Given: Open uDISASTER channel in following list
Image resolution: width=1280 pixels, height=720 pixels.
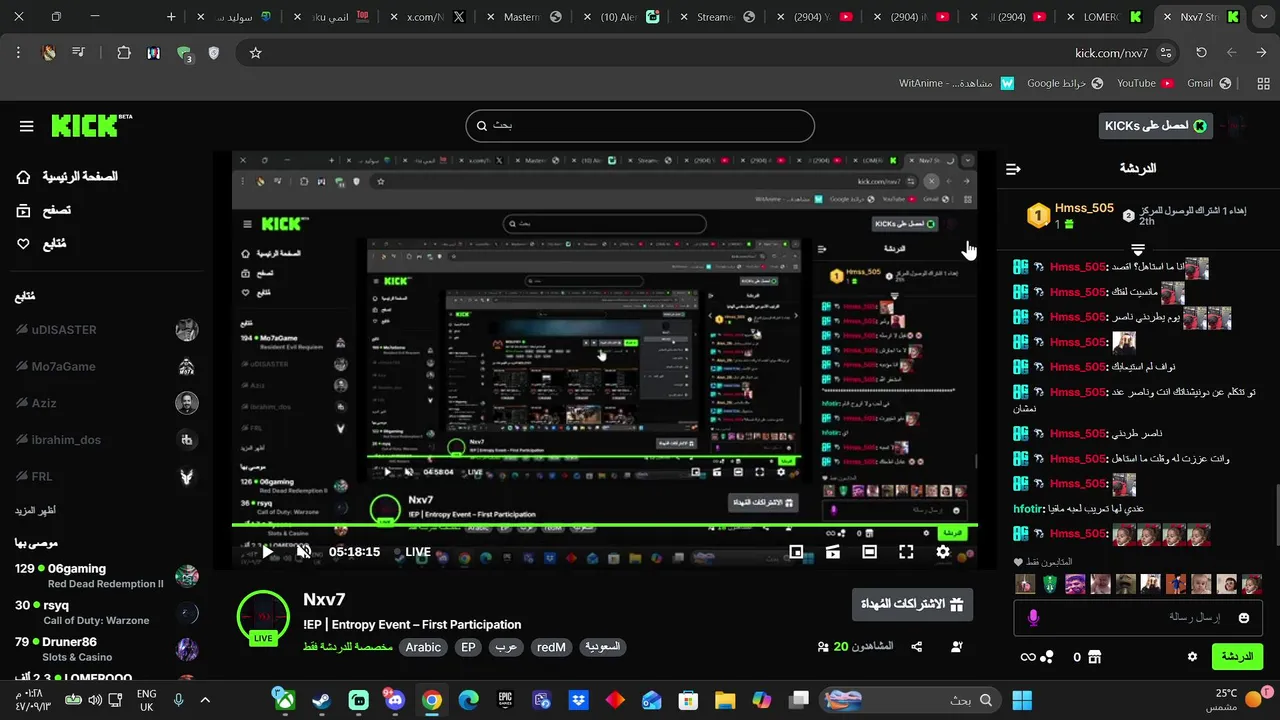Looking at the screenshot, I should 106,330.
